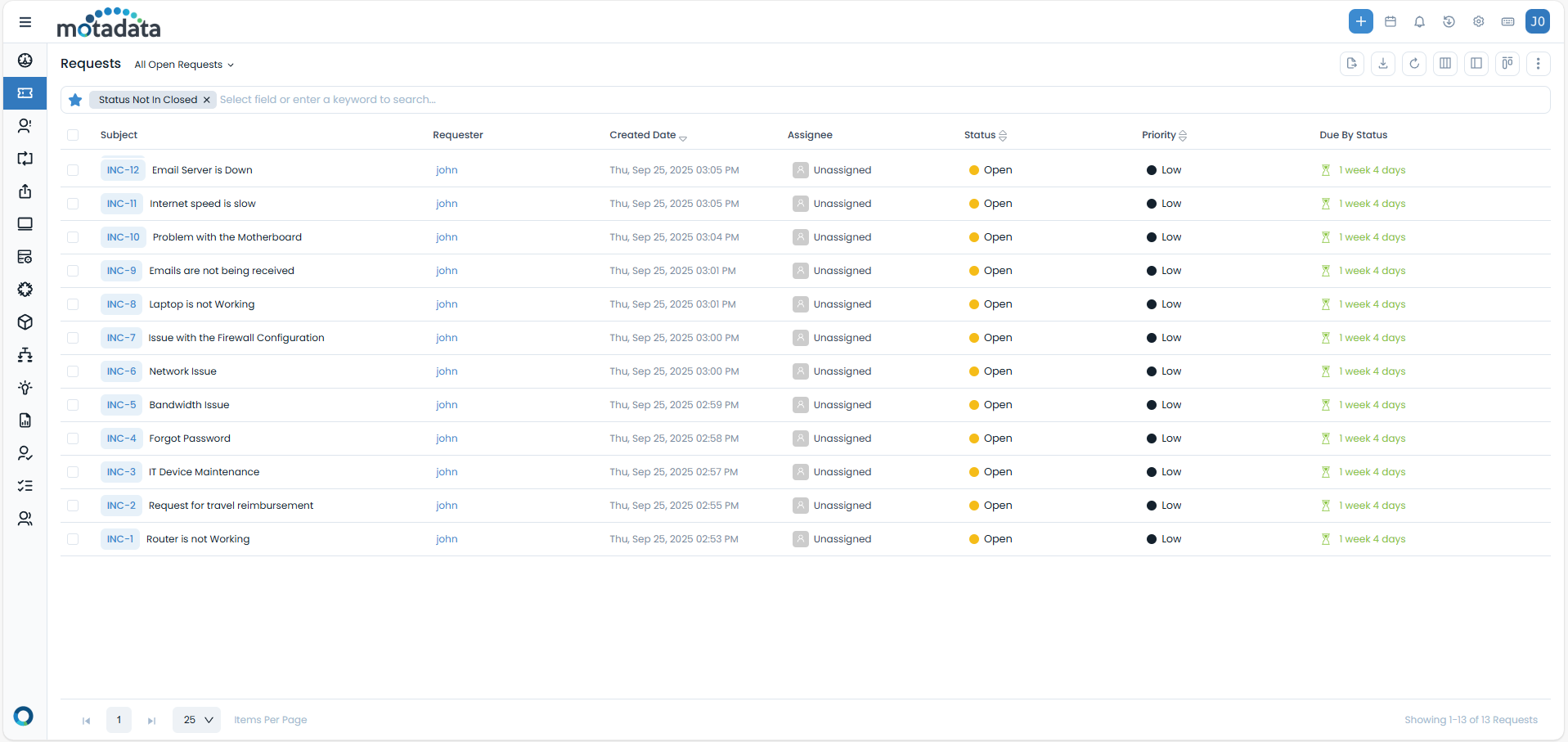1568x742 pixels.
Task: Remove the Status Not In Closed filter
Action: point(207,100)
